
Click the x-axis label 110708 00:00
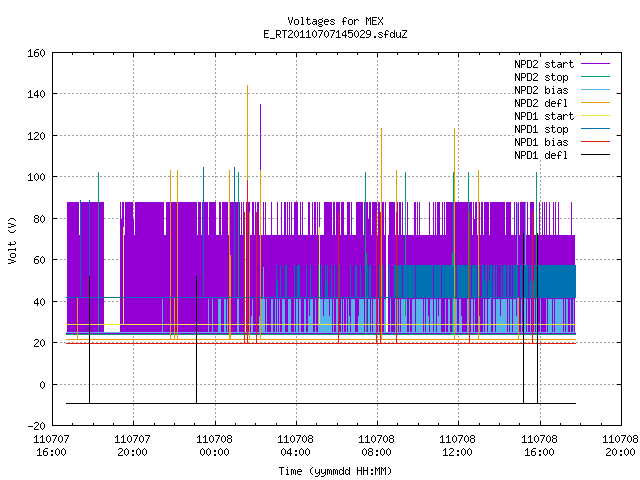point(214,446)
